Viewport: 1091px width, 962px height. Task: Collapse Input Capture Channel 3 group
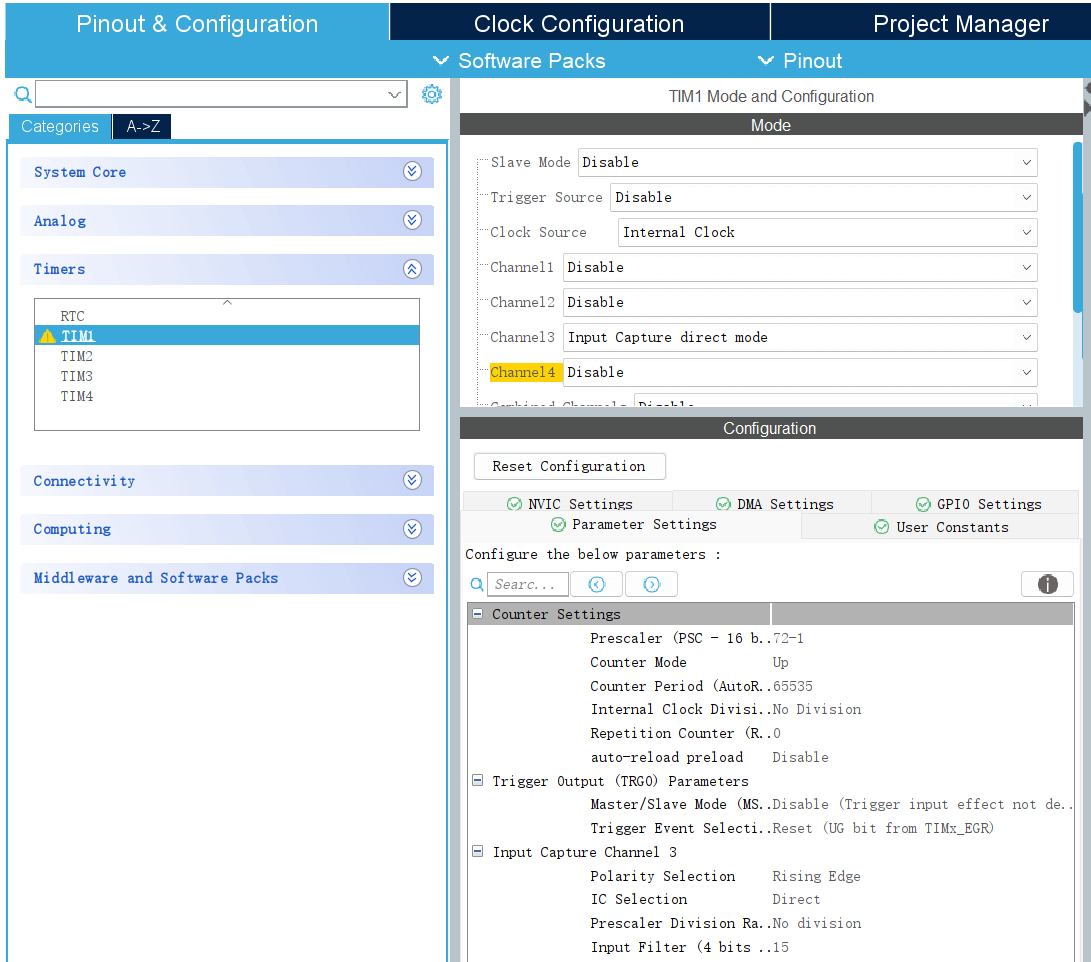(477, 851)
